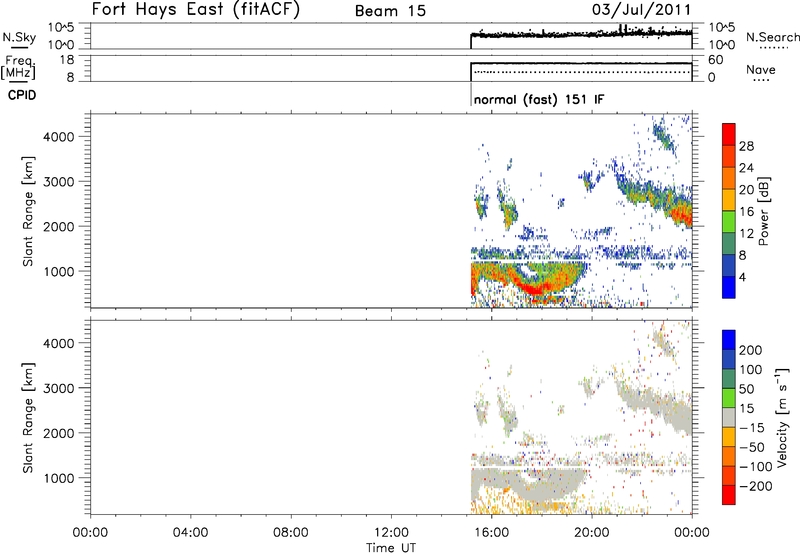Image resolution: width=800 pixels, height=554 pixels.
Task: Click the 'Time UT' axis title
Action: (391, 547)
